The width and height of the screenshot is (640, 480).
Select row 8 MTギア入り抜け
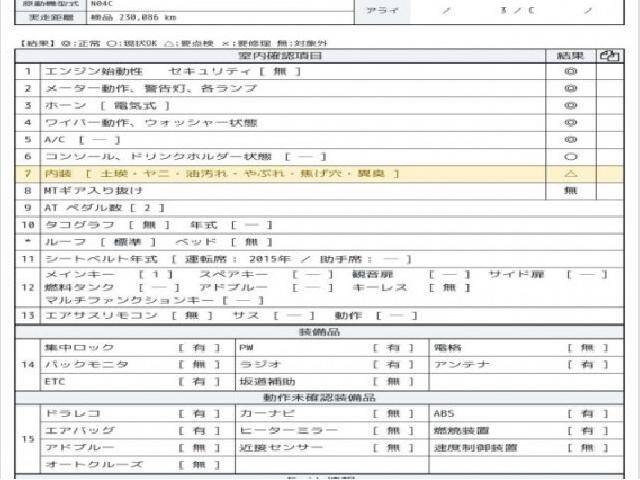pos(93,191)
